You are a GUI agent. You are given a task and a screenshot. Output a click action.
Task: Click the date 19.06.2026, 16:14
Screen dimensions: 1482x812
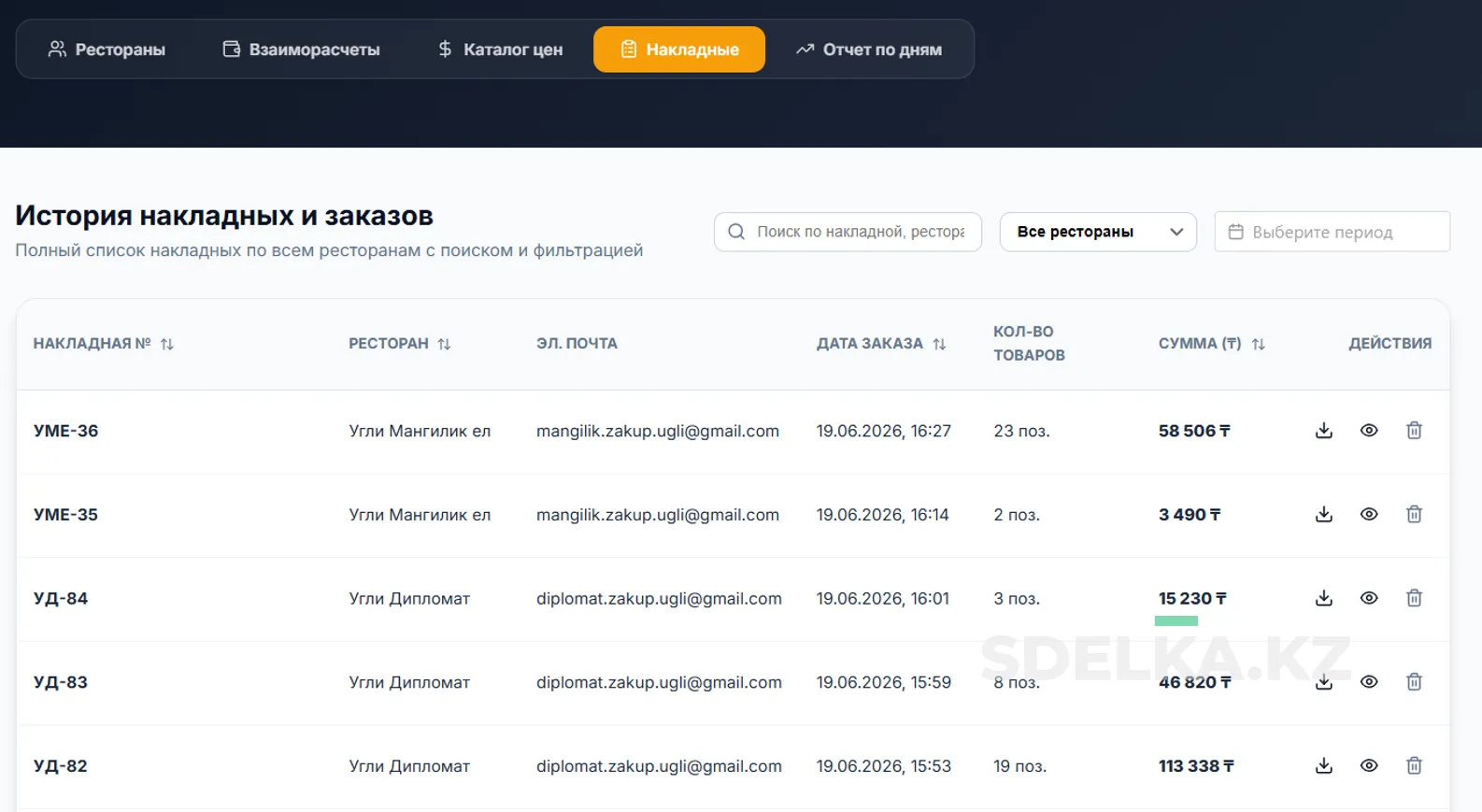pos(882,515)
